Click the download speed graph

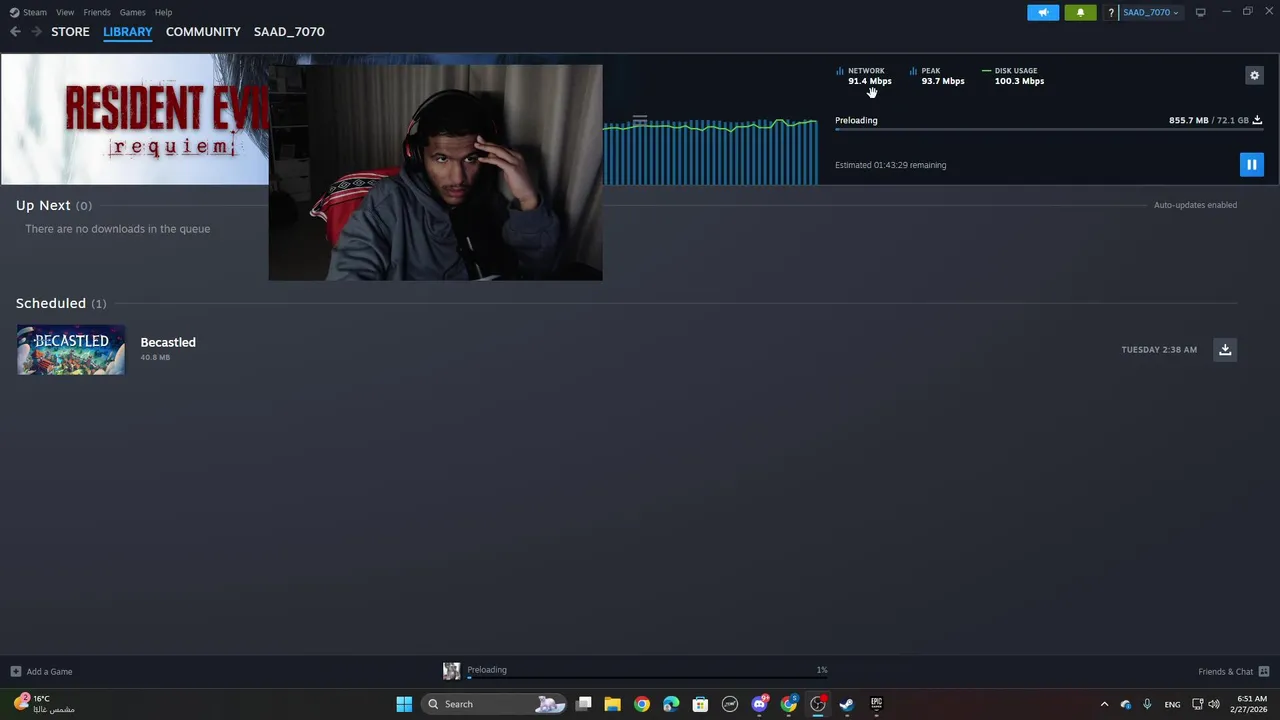[x=710, y=151]
